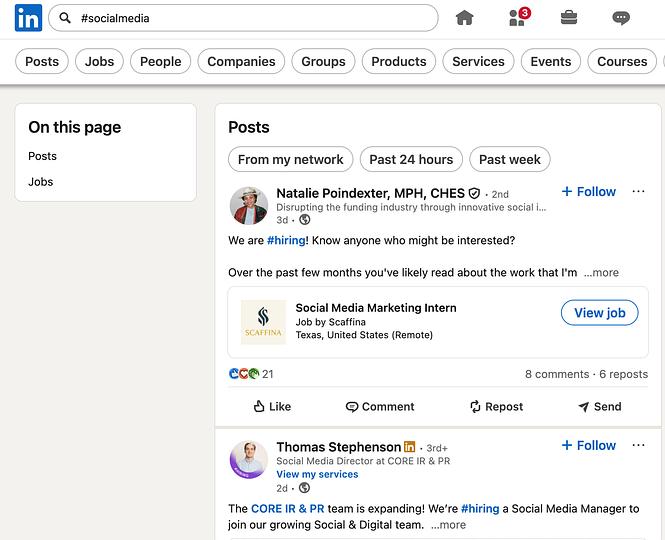Open My Network icon with 3 badge
The height and width of the screenshot is (540, 665).
tap(519, 17)
